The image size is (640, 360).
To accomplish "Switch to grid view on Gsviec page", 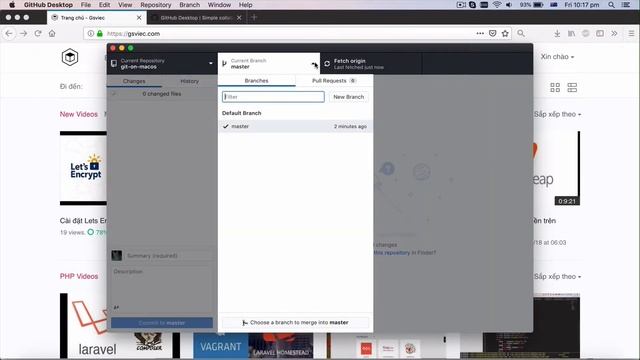I will click(555, 87).
